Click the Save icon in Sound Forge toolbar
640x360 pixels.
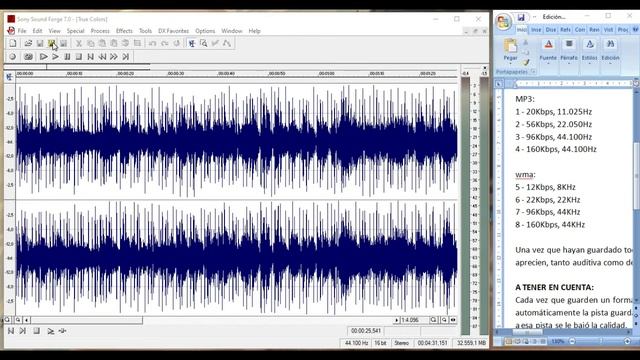coord(40,43)
